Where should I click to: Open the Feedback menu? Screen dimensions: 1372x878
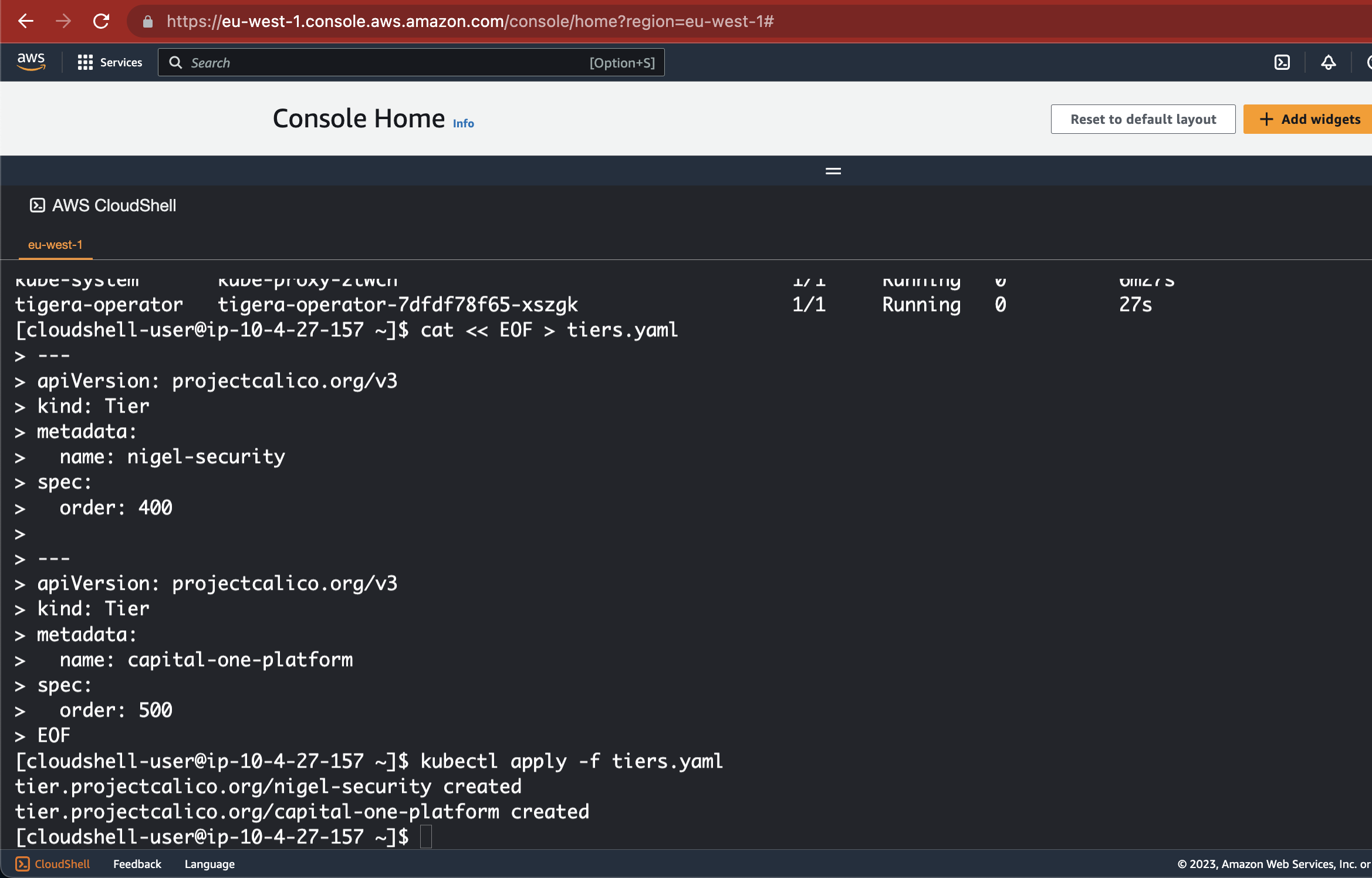coord(137,864)
